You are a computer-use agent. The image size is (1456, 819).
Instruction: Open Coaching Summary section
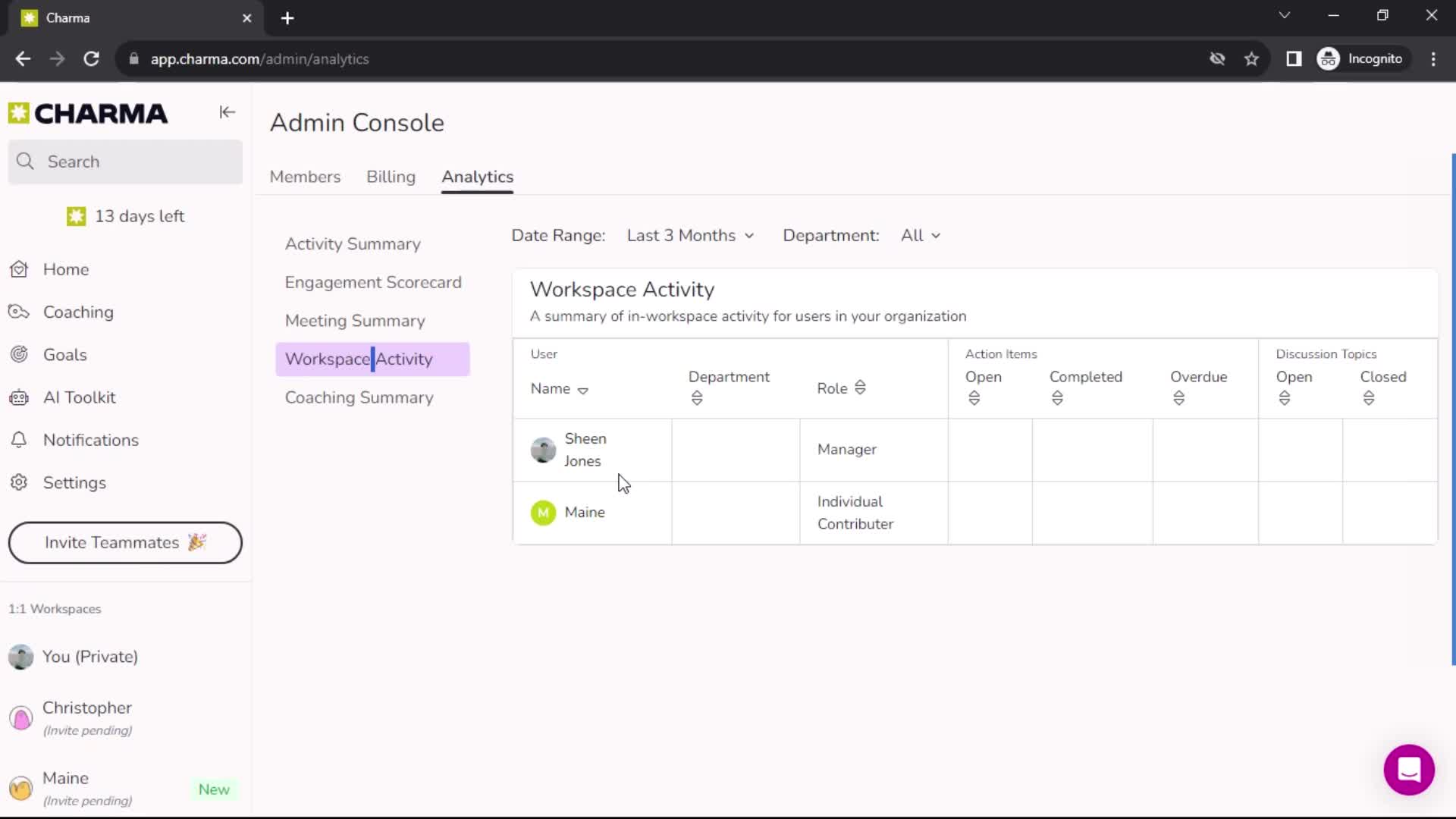(x=358, y=397)
